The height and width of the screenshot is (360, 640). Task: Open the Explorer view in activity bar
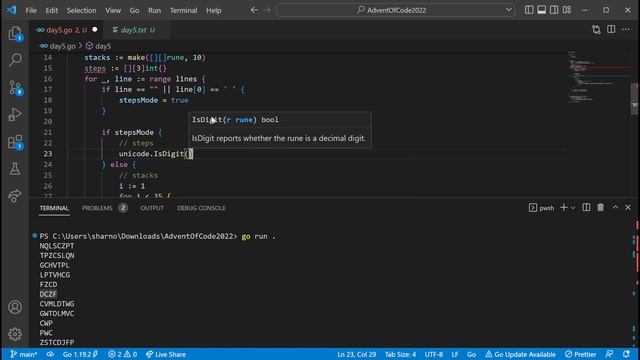point(15,33)
